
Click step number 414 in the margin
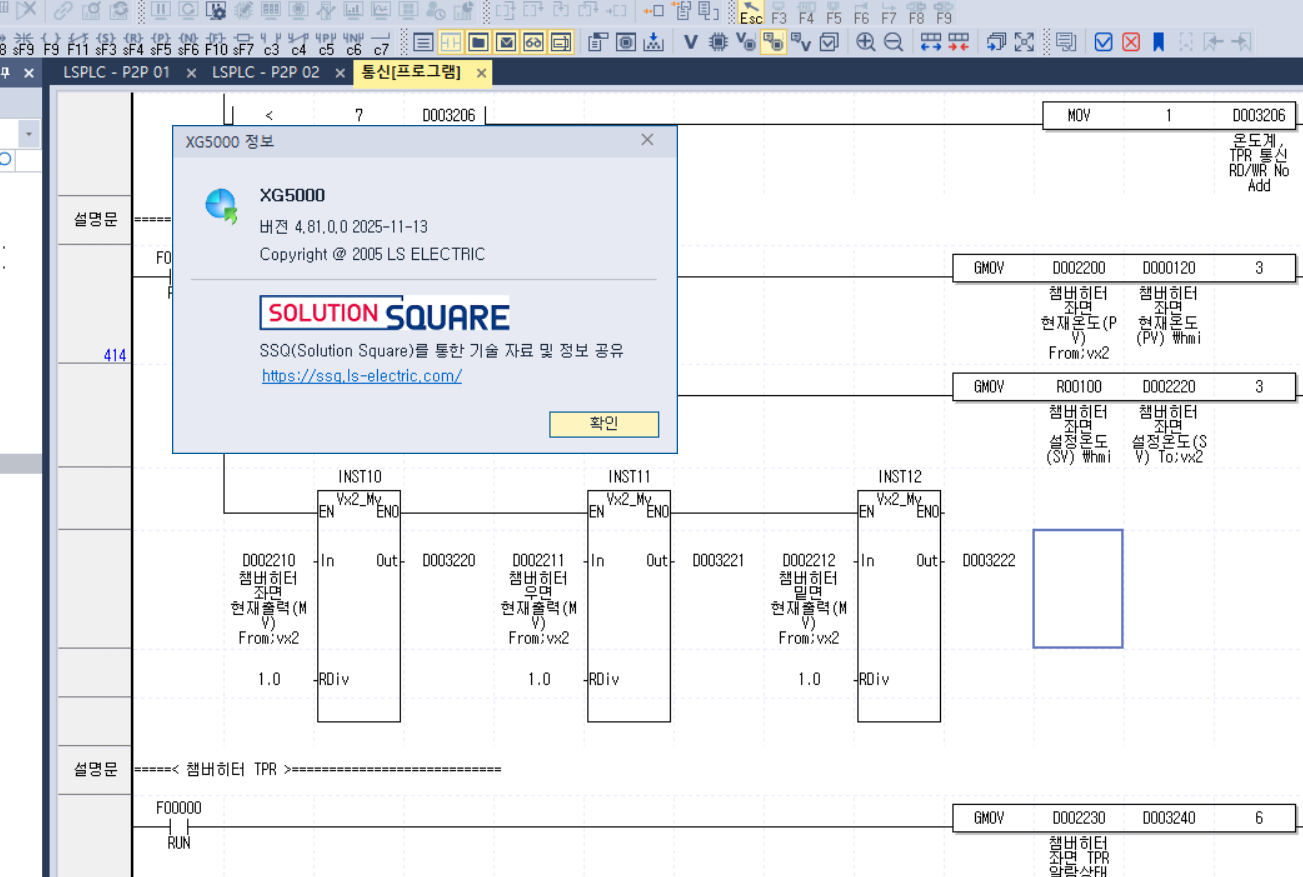point(115,355)
